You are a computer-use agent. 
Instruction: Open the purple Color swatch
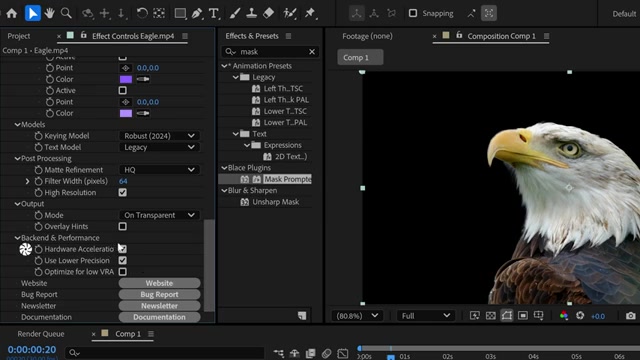click(126, 79)
